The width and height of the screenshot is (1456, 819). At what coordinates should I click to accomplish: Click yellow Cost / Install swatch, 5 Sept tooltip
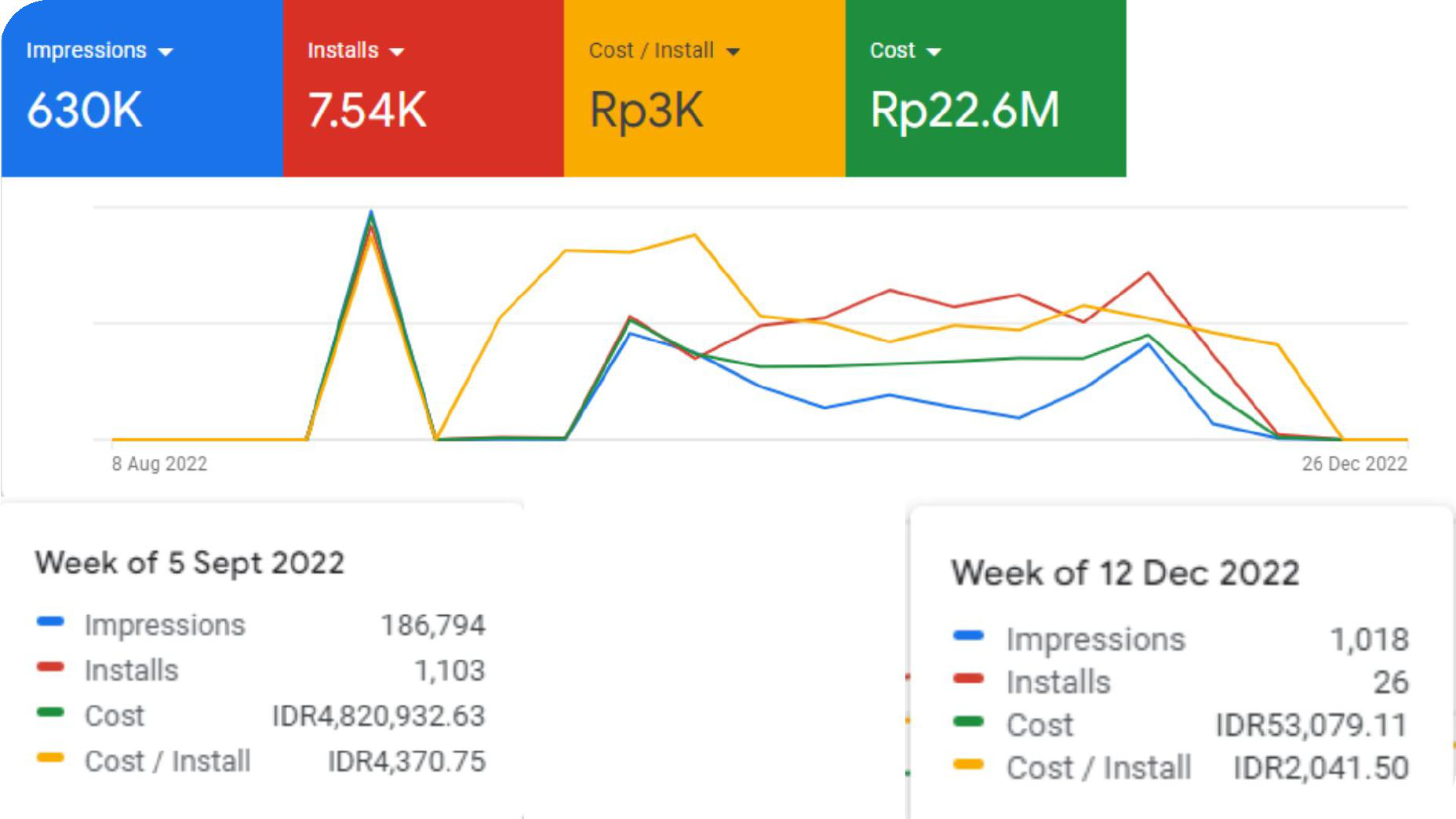(50, 758)
